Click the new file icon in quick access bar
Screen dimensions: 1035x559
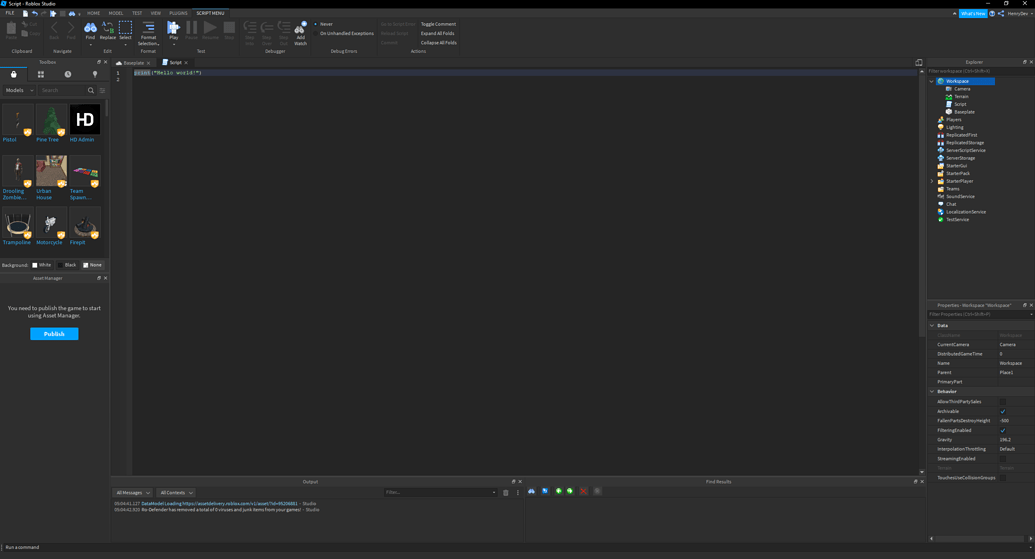coord(25,13)
